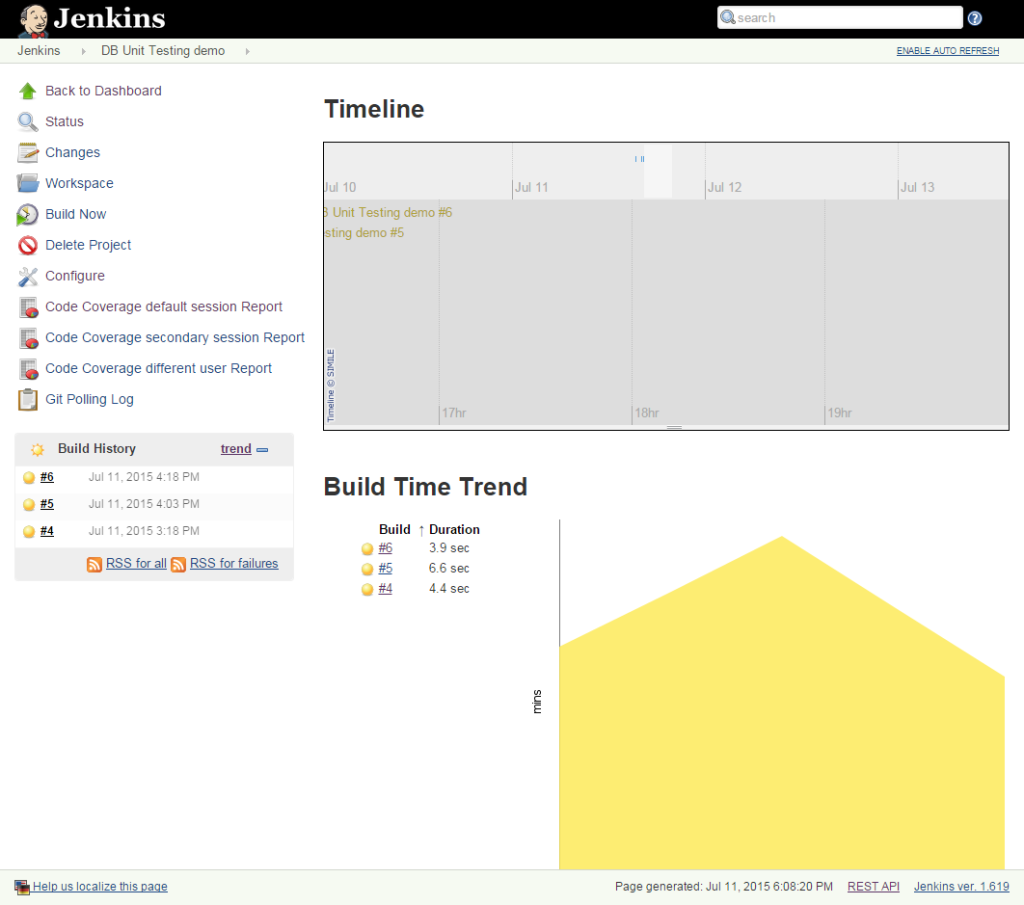Click the timeline resize handle at the bottom
Viewport: 1024px width, 905px height.
[675, 428]
